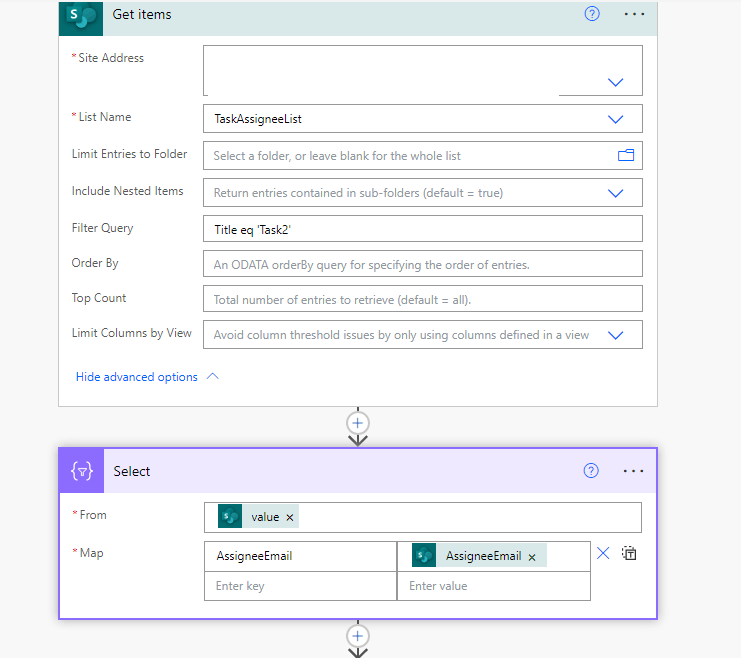The height and width of the screenshot is (658, 741).
Task: Click the Include Nested Items field
Action: pyautogui.click(x=422, y=192)
